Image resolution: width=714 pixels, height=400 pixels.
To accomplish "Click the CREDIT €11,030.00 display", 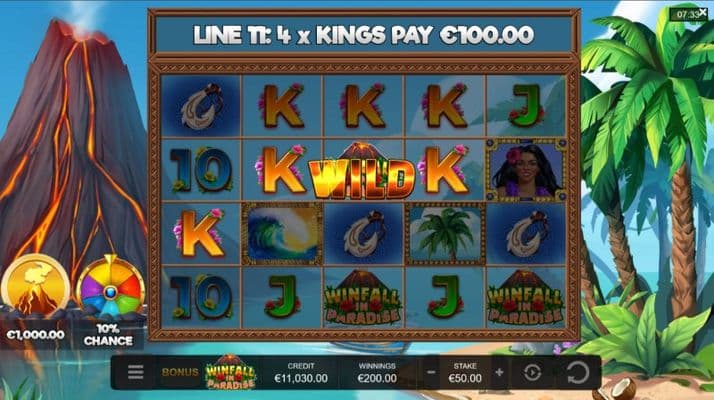I will click(301, 373).
